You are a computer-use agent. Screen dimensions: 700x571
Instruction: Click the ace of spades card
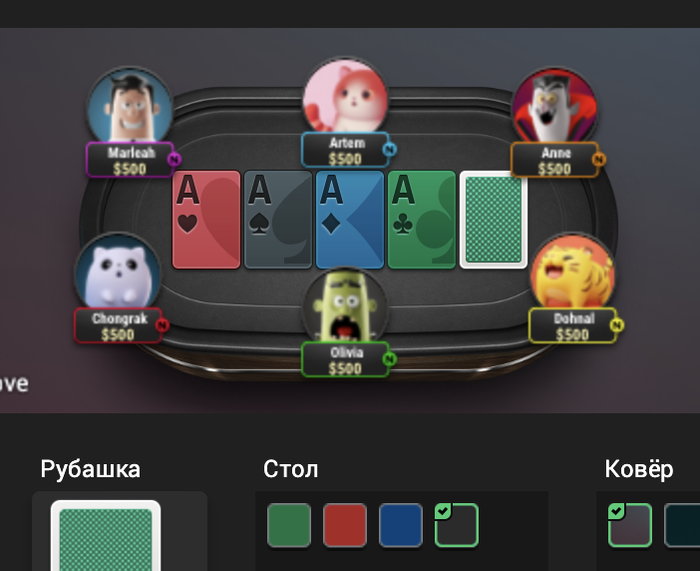coord(278,220)
